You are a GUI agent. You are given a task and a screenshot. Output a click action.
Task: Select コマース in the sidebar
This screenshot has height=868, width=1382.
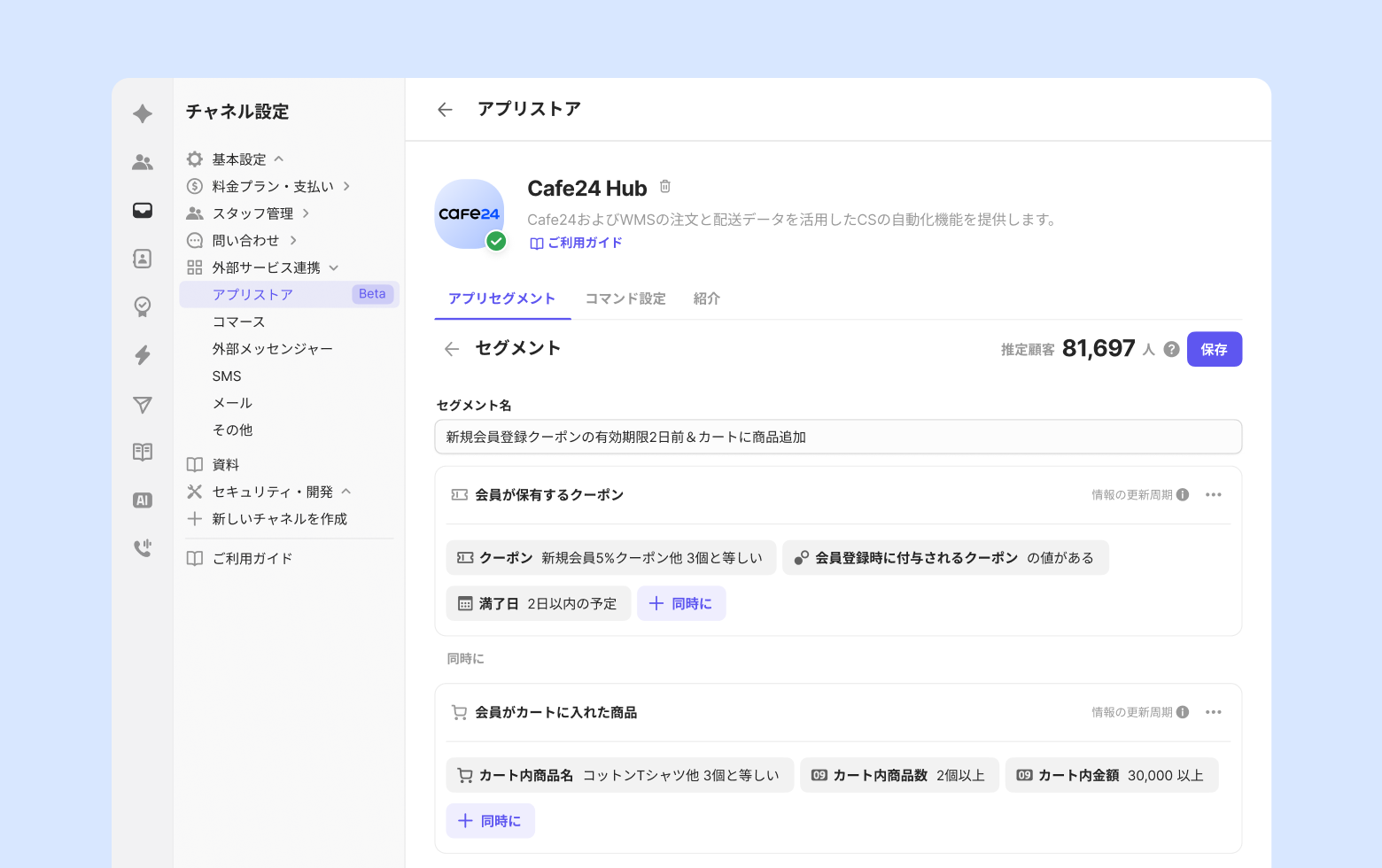pyautogui.click(x=238, y=322)
